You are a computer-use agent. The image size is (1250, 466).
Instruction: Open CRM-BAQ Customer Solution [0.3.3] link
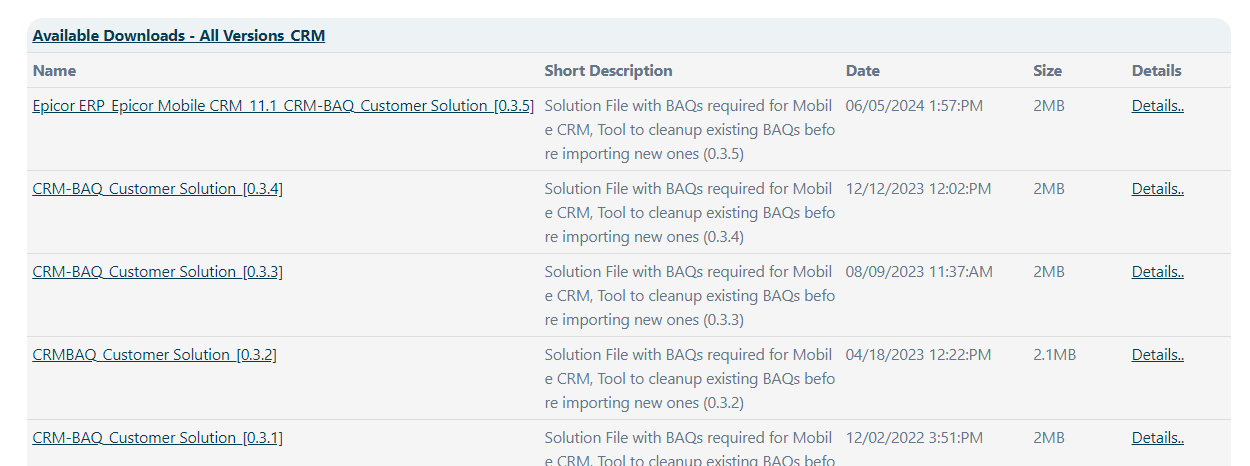coord(158,271)
